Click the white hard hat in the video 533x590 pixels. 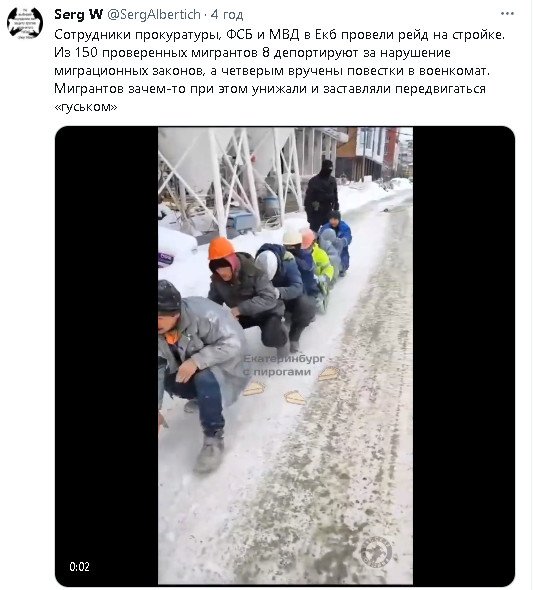(292, 237)
